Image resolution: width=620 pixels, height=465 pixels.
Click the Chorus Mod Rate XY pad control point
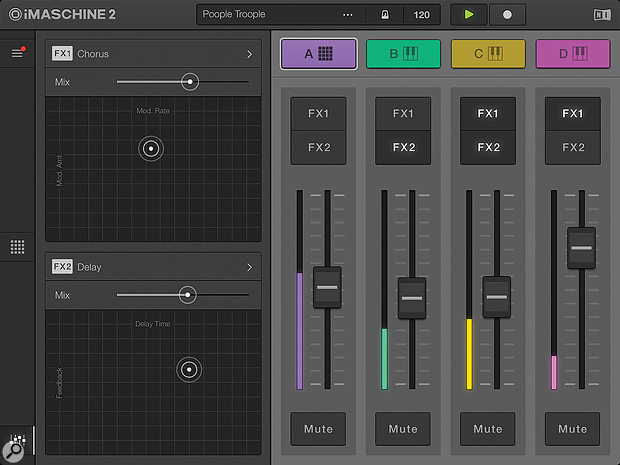click(x=151, y=149)
